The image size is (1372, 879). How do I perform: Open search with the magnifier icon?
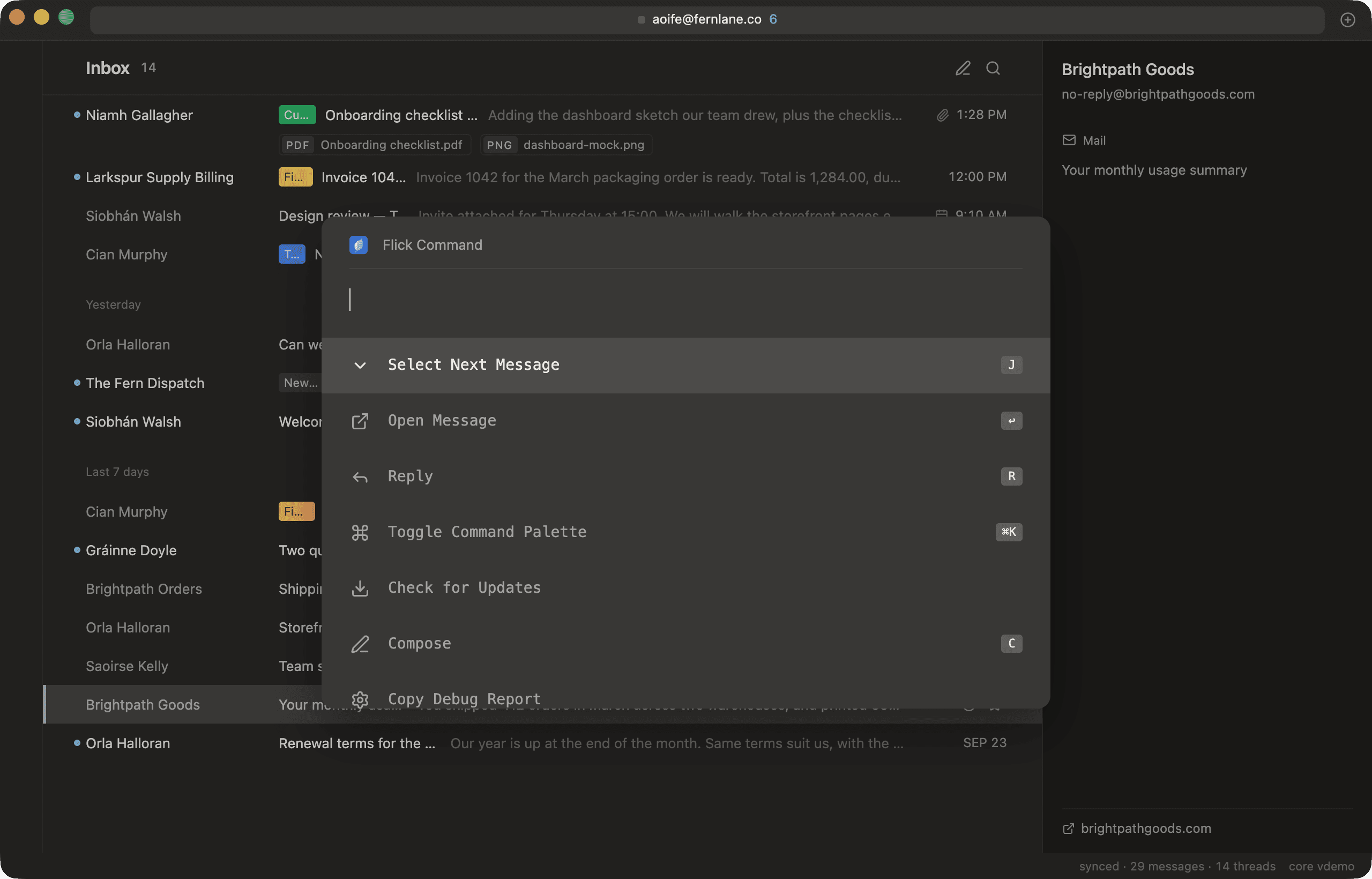coord(993,68)
